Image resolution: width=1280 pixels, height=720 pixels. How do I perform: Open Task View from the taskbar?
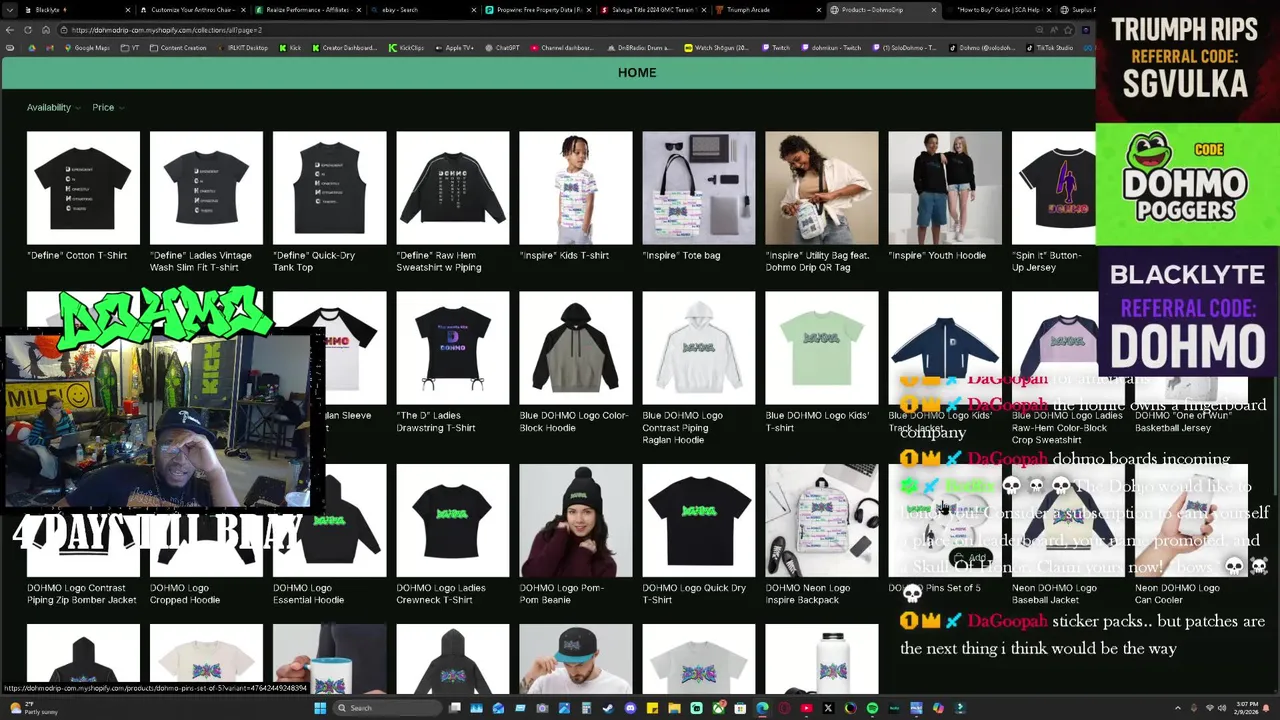[455, 708]
